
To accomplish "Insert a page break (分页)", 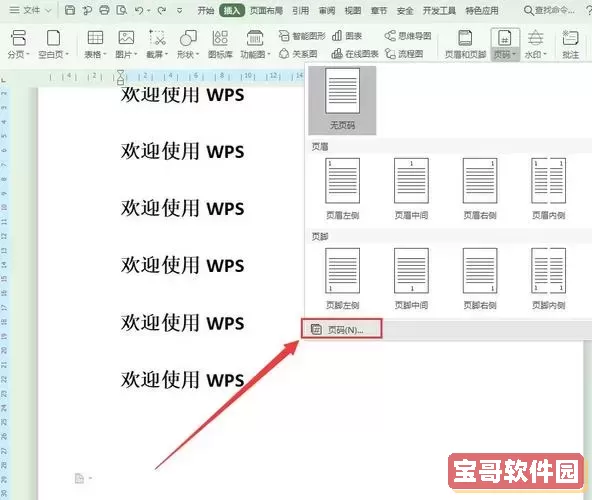I will pyautogui.click(x=18, y=45).
